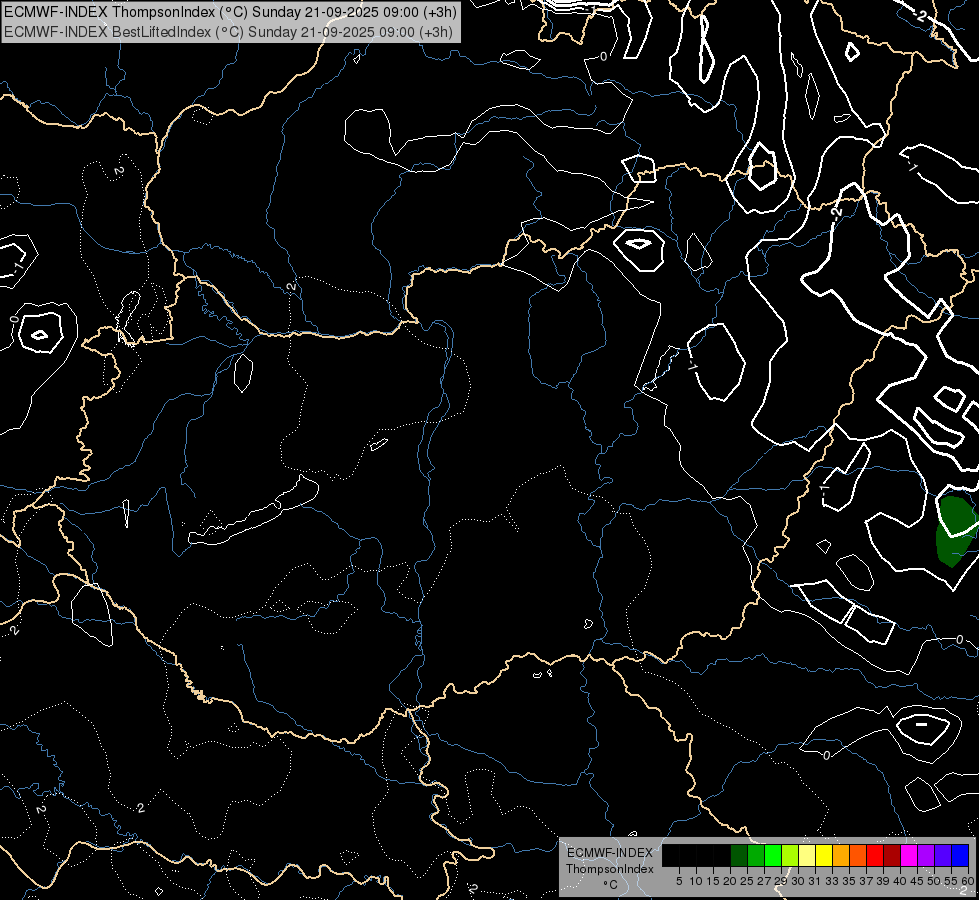Viewport: 979px width, 900px height.
Task: Choose the bright yellow 31–33 legend swatch
Action: [824, 856]
